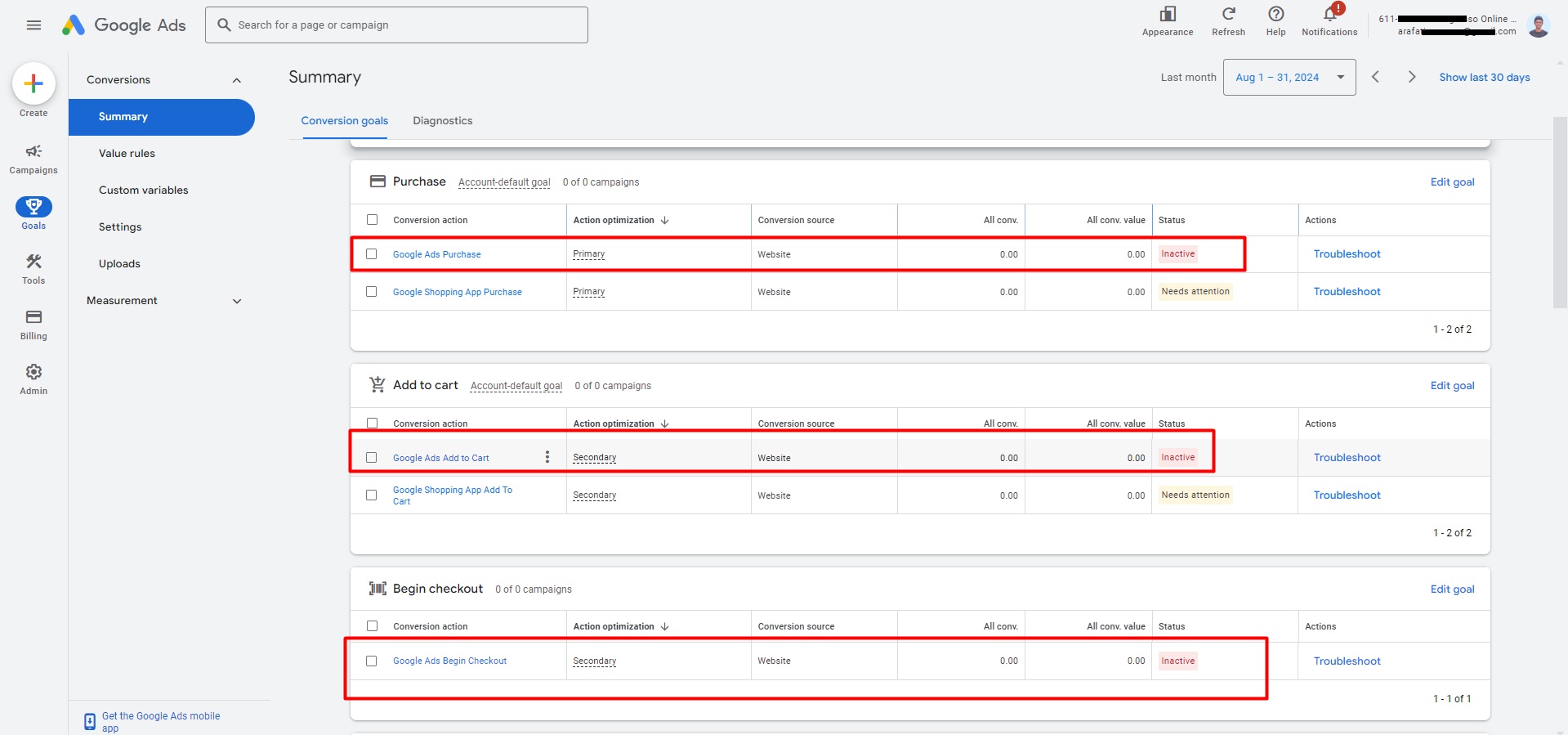Open Custom variables menu item
Image resolution: width=1568 pixels, height=735 pixels.
(144, 190)
